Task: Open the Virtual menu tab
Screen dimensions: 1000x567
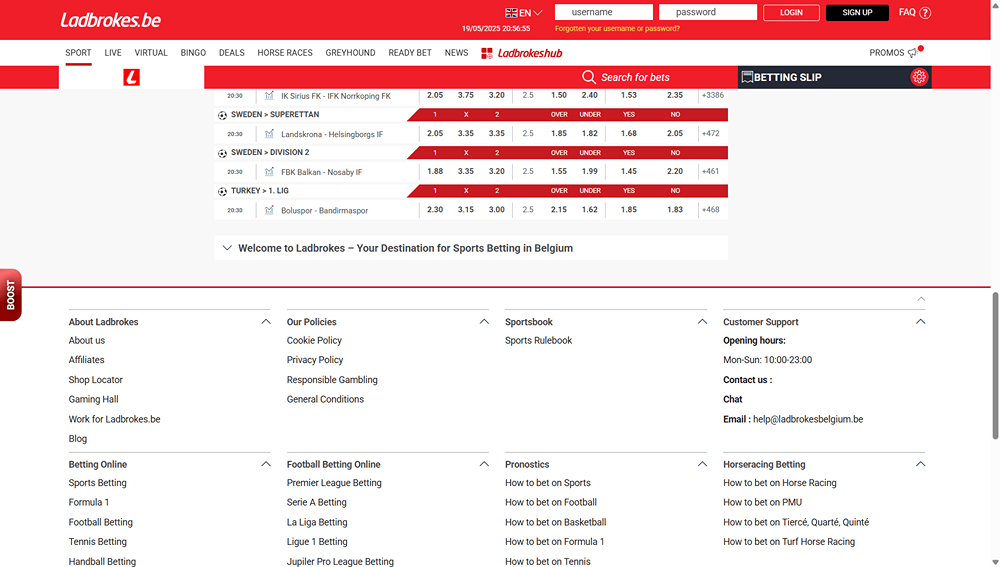Action: pyautogui.click(x=151, y=52)
